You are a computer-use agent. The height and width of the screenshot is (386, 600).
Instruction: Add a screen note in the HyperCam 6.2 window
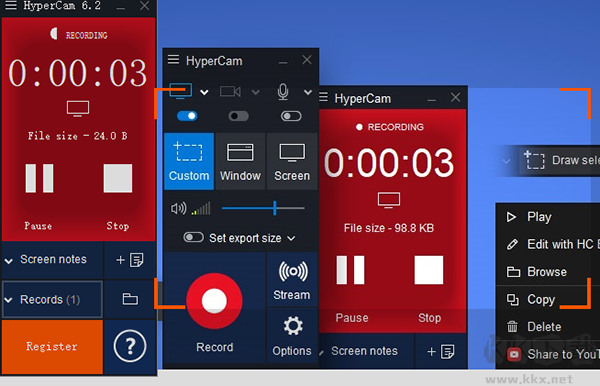tap(130, 260)
